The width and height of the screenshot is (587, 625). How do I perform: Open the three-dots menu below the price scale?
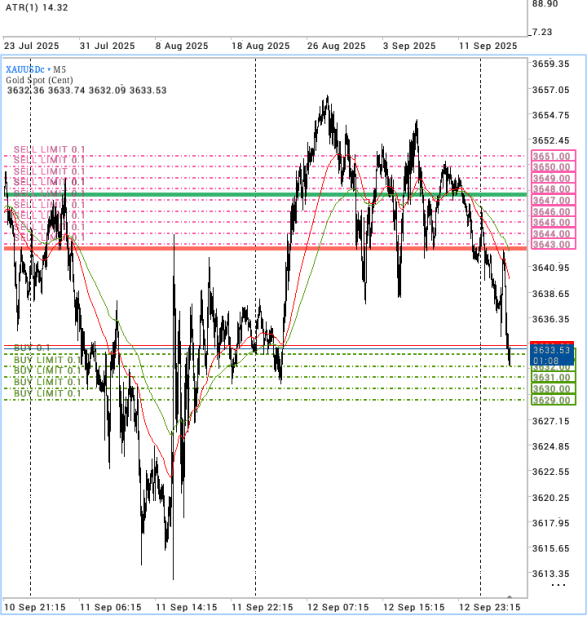click(x=558, y=585)
